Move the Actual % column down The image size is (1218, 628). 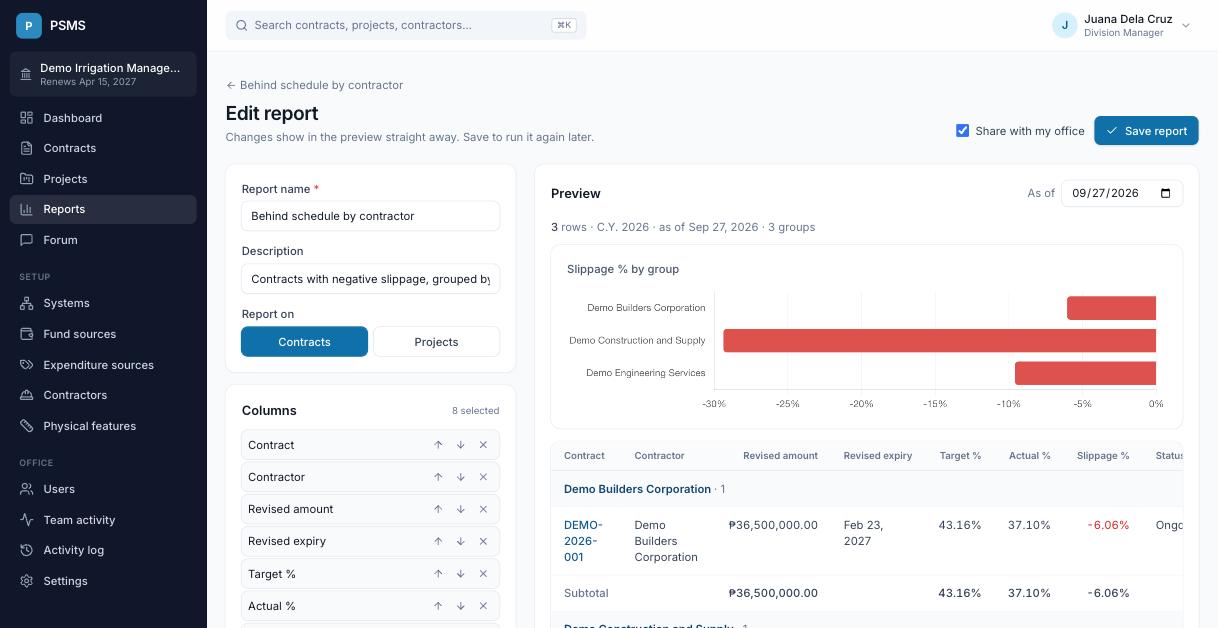(x=461, y=606)
